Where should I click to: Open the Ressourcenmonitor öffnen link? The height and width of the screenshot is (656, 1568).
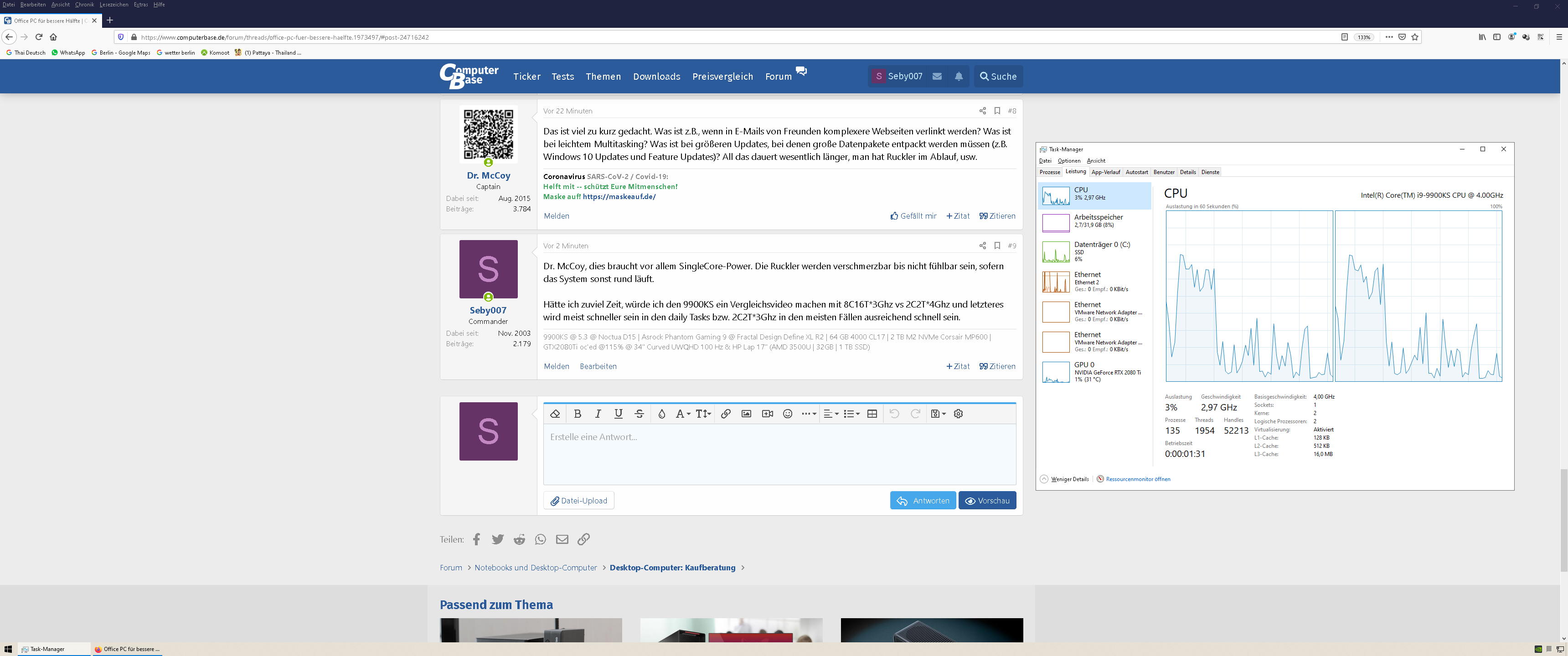1137,480
